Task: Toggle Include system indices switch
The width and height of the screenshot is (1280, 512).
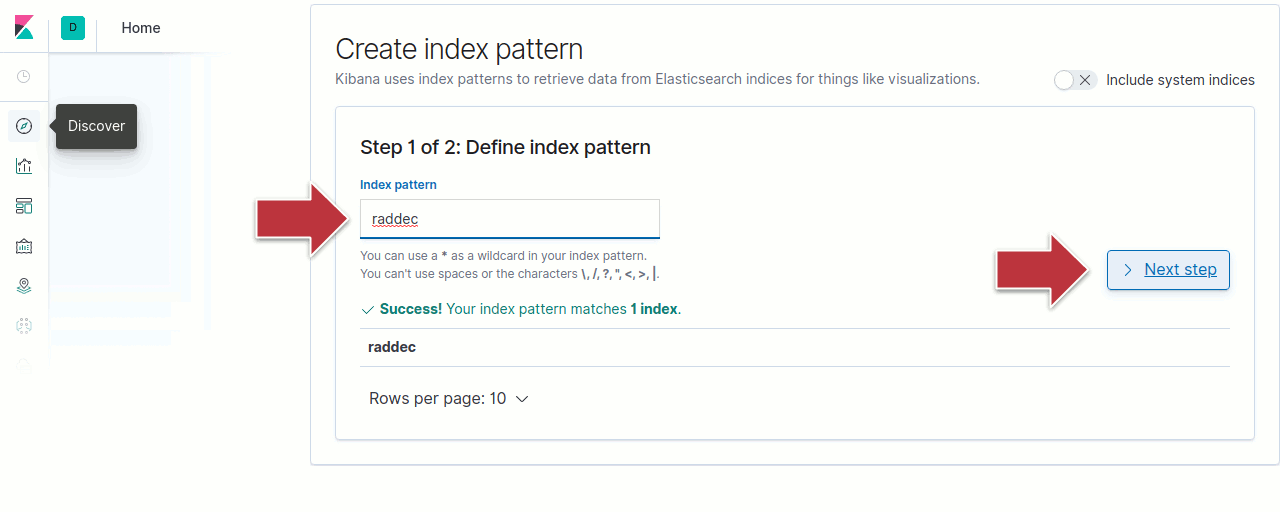Action: point(1076,80)
